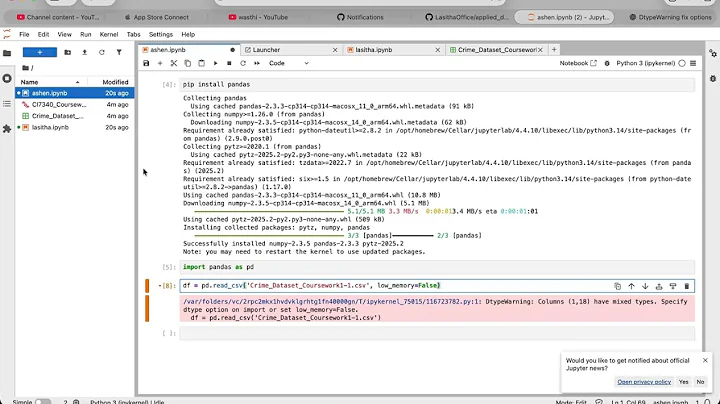The image size is (720, 404).
Task: Move the active cell down
Action: tap(645, 286)
